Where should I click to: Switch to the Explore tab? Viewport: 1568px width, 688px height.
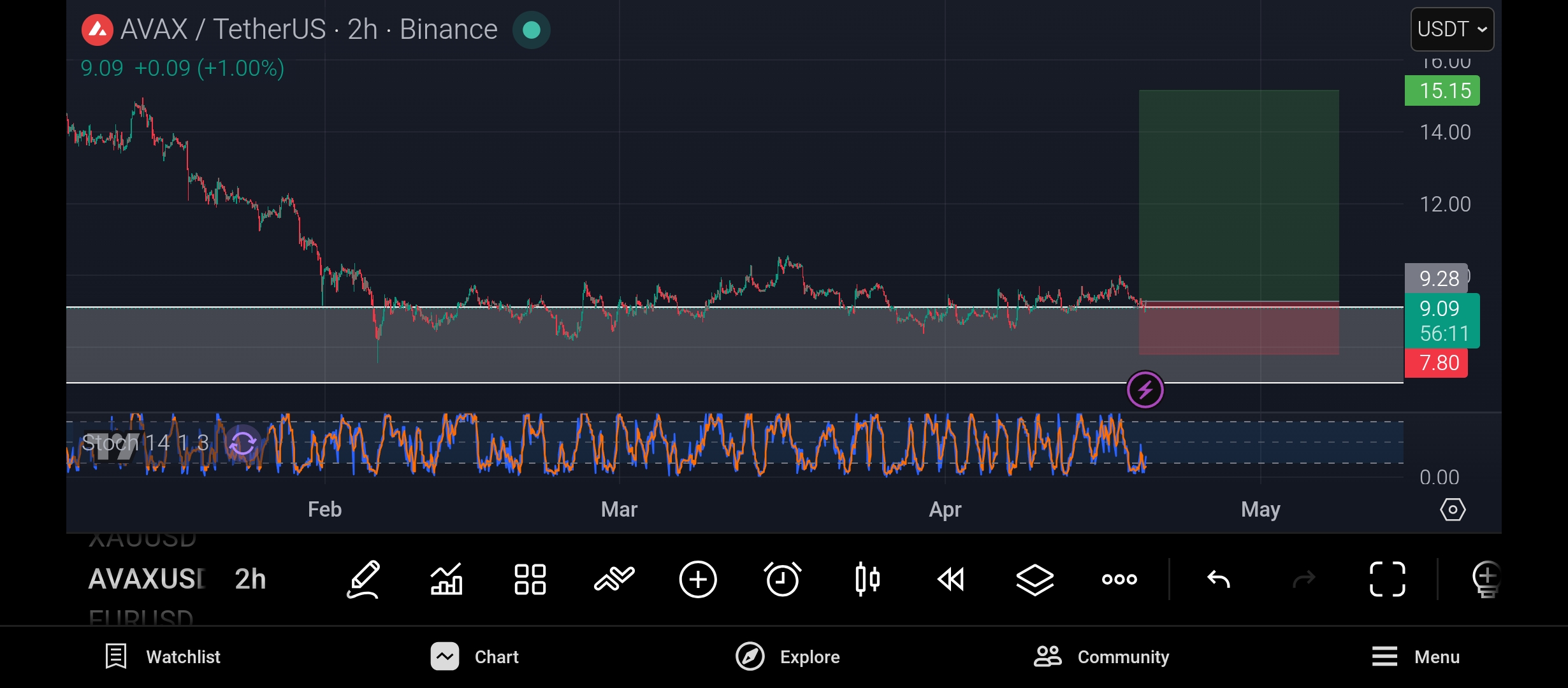click(788, 657)
